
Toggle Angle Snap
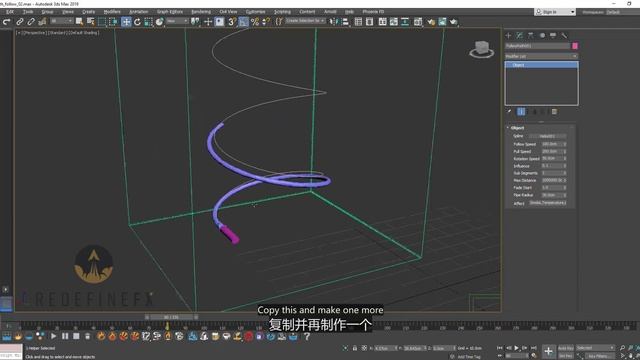[x=243, y=22]
